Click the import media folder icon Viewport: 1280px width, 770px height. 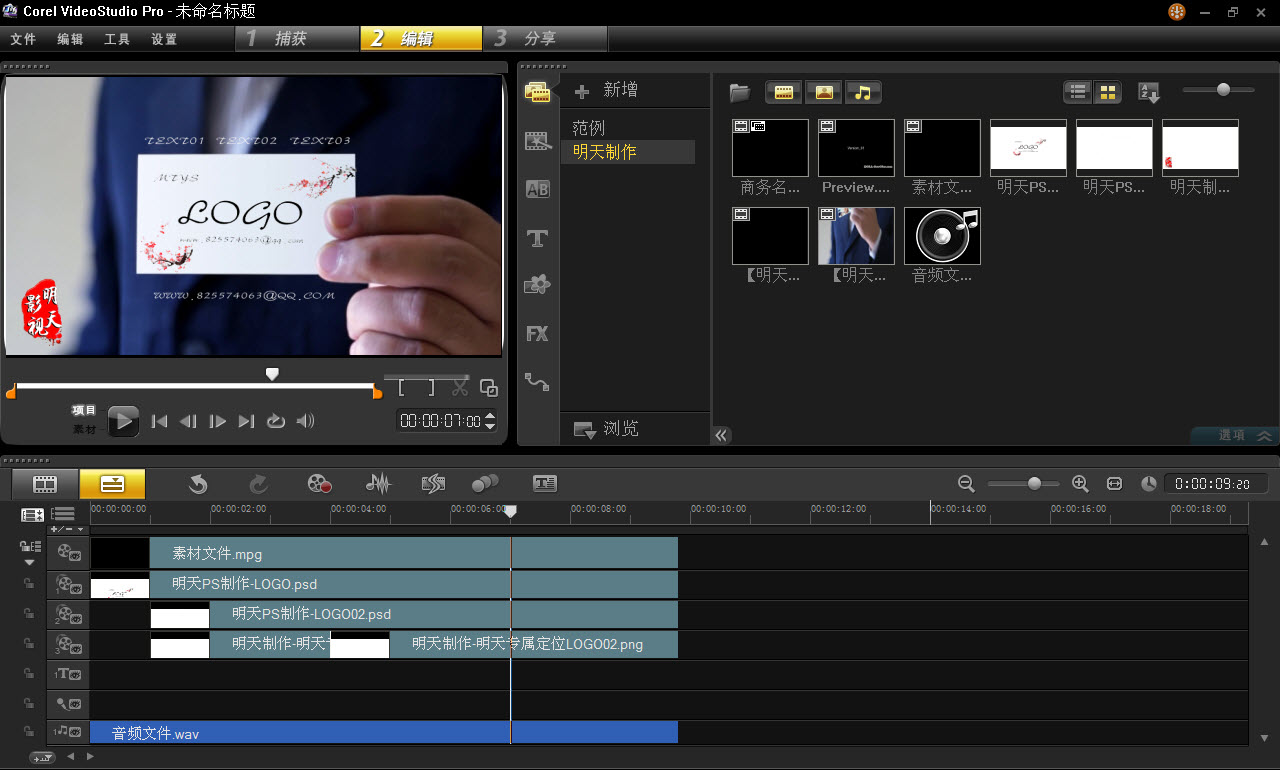click(740, 93)
